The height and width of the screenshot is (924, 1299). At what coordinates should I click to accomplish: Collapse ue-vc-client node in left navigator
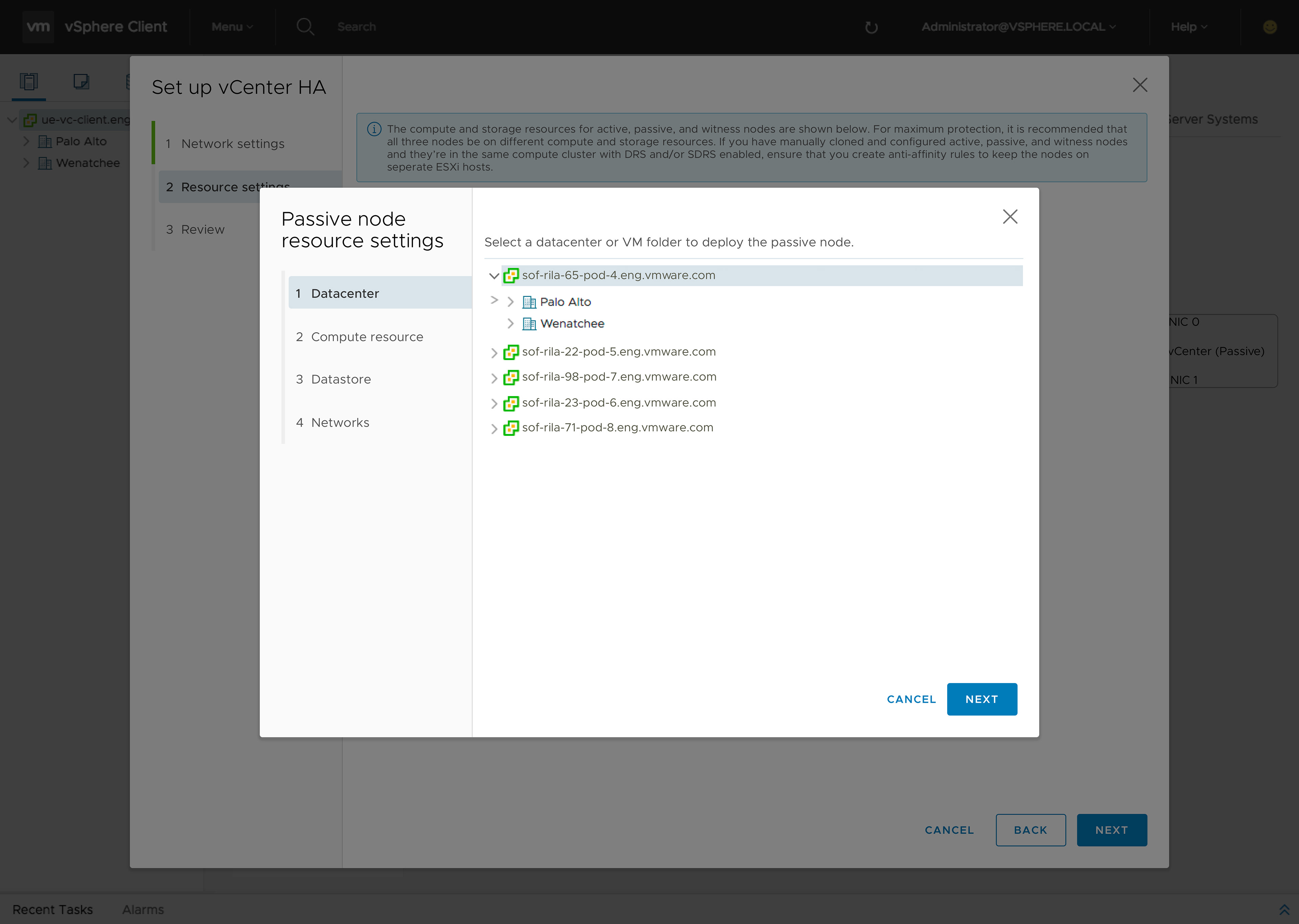12,120
